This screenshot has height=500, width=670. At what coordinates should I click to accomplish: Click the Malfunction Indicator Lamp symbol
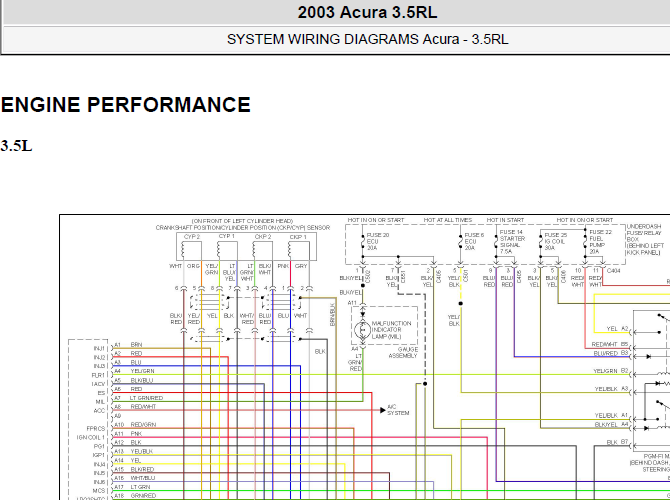click(x=363, y=329)
